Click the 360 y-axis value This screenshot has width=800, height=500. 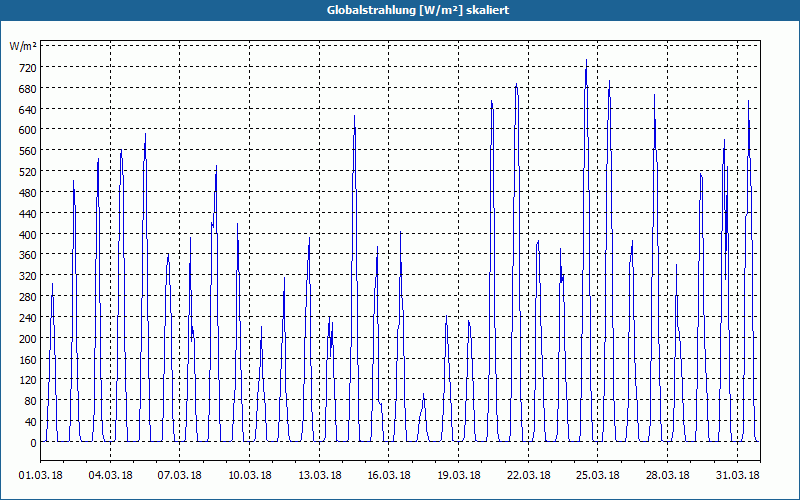pyautogui.click(x=28, y=255)
